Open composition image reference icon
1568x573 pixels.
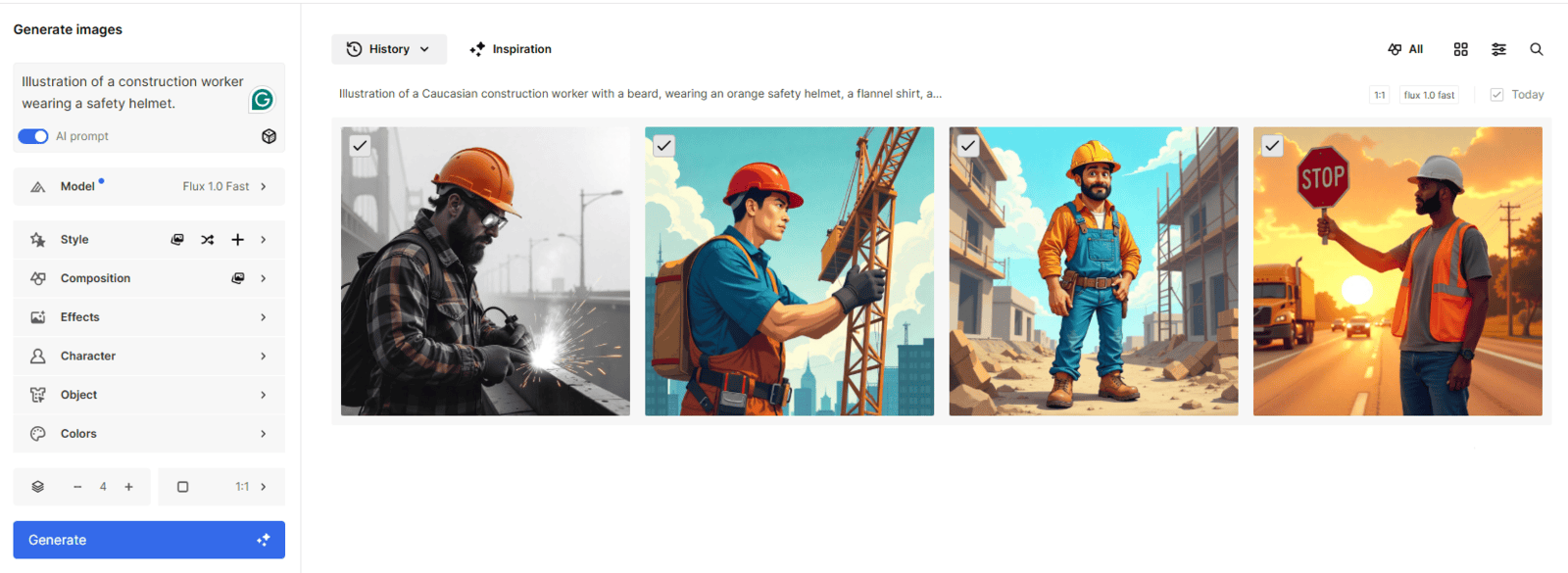click(x=237, y=278)
